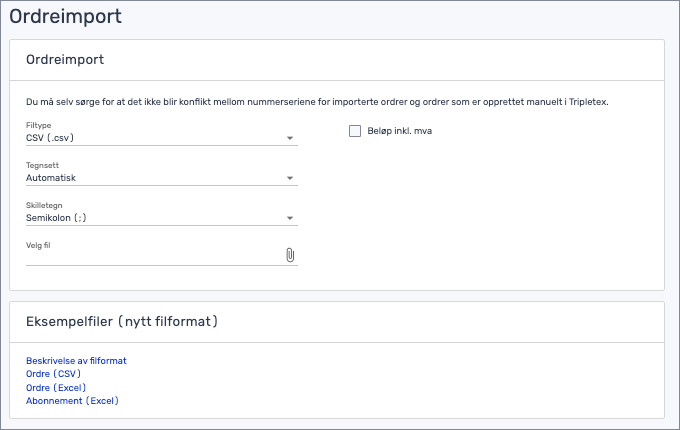Click the Velg fil input field

[150, 256]
